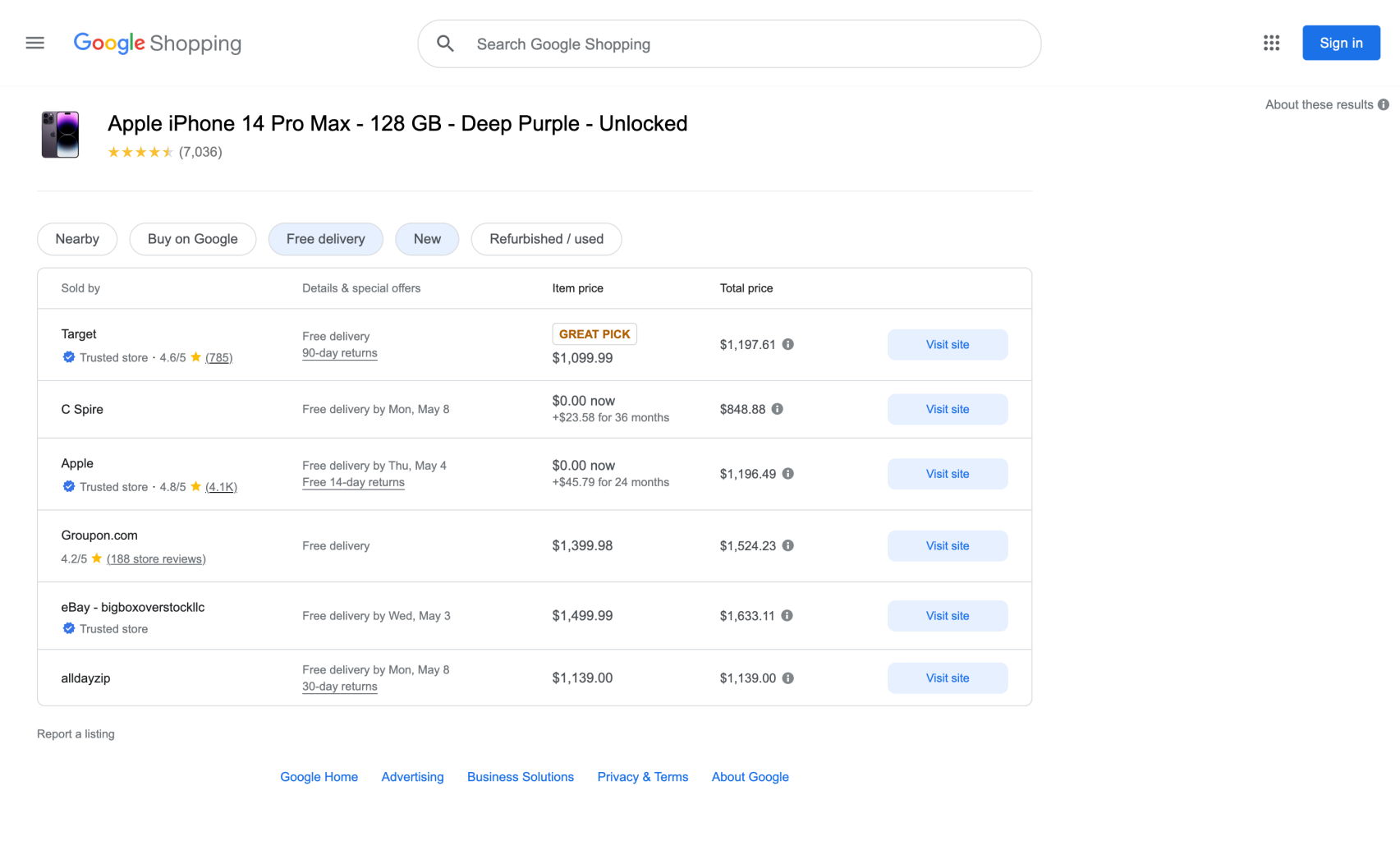Show info for eBay total $1,633.11
This screenshot has width=1400, height=841.
tap(787, 616)
